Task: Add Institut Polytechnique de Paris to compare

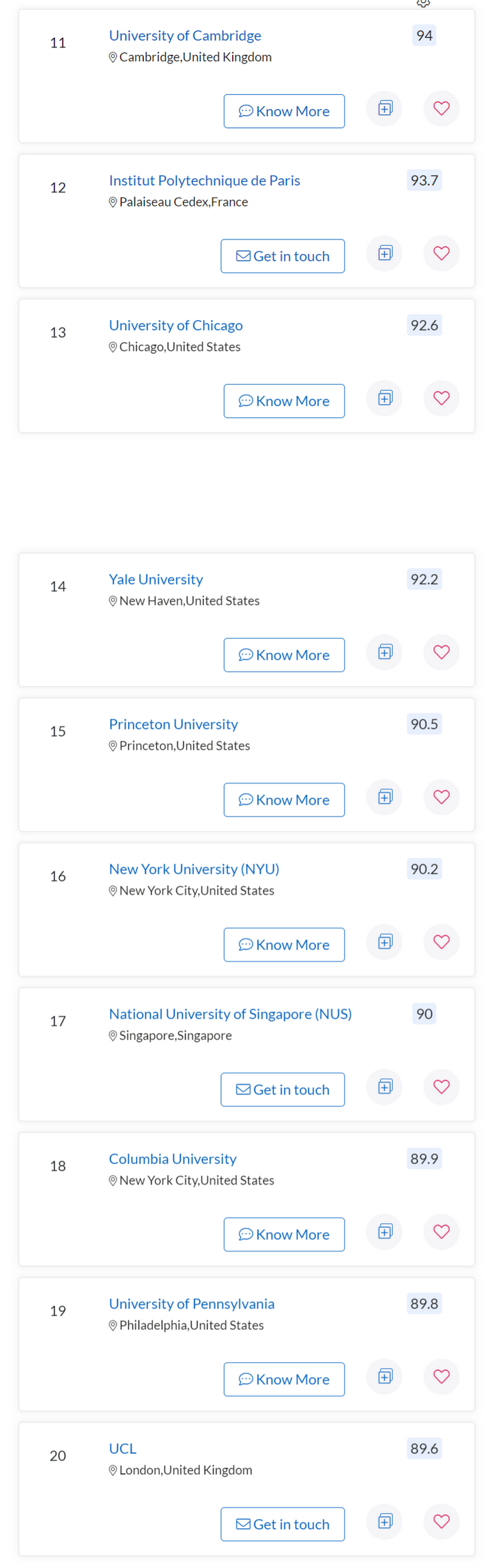Action: [385, 253]
